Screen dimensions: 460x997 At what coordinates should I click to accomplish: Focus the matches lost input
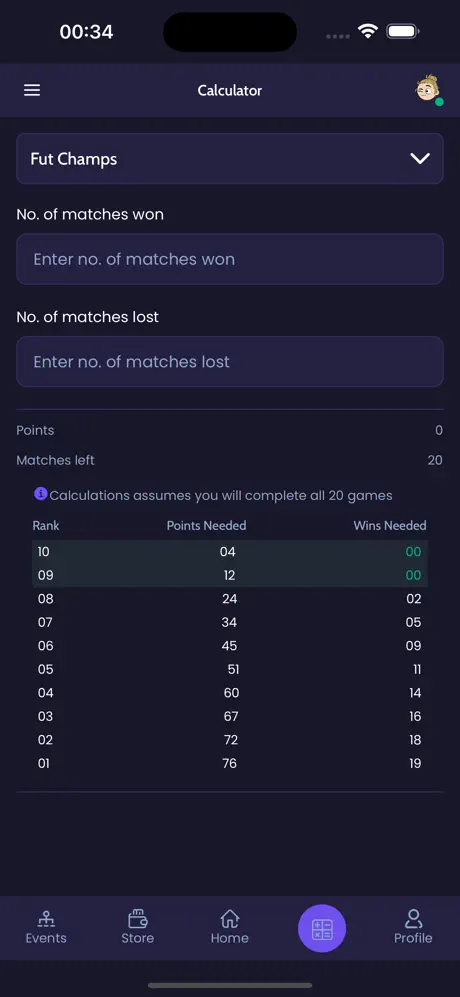230,361
